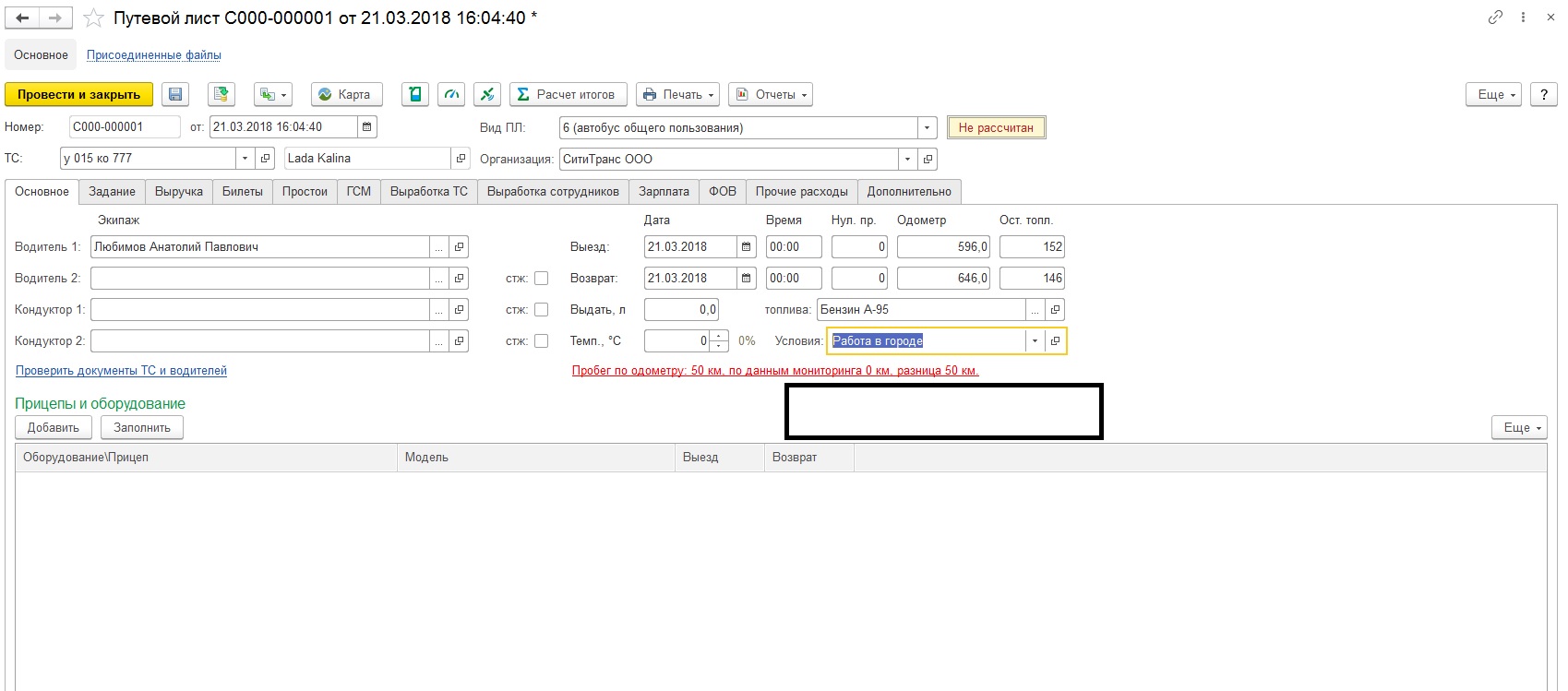Viewport: 1568px width, 691px height.
Task: Toggle стж checkbox for Водитель 2
Action: [542, 279]
